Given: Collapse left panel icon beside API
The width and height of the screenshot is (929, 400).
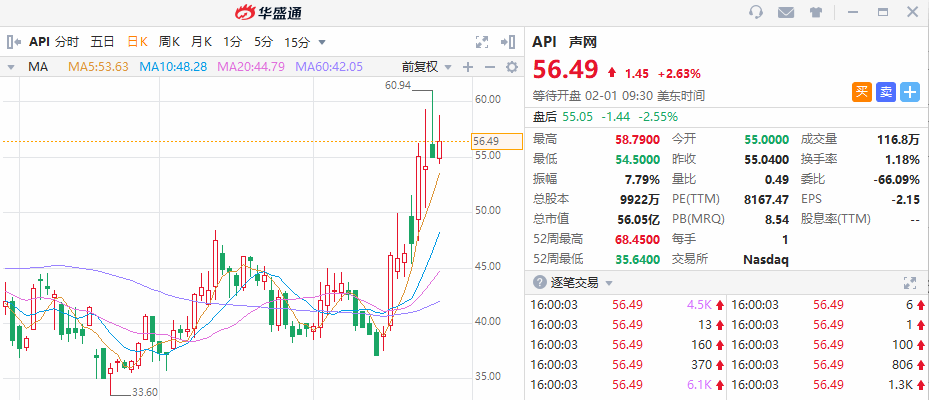Looking at the screenshot, I should click(x=14, y=42).
